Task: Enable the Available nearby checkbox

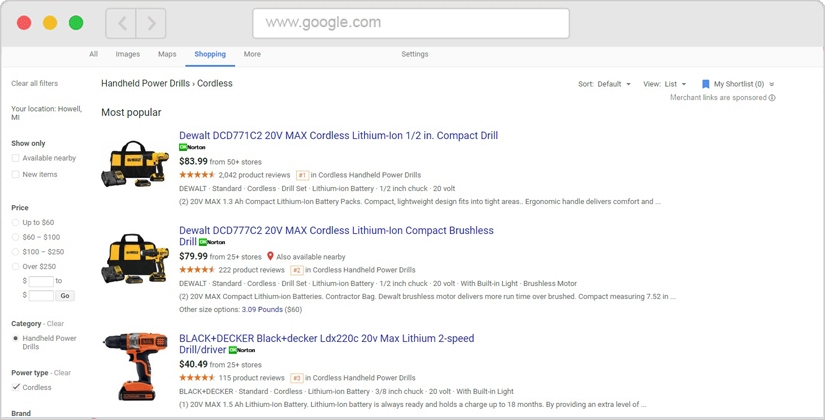Action: pyautogui.click(x=16, y=158)
